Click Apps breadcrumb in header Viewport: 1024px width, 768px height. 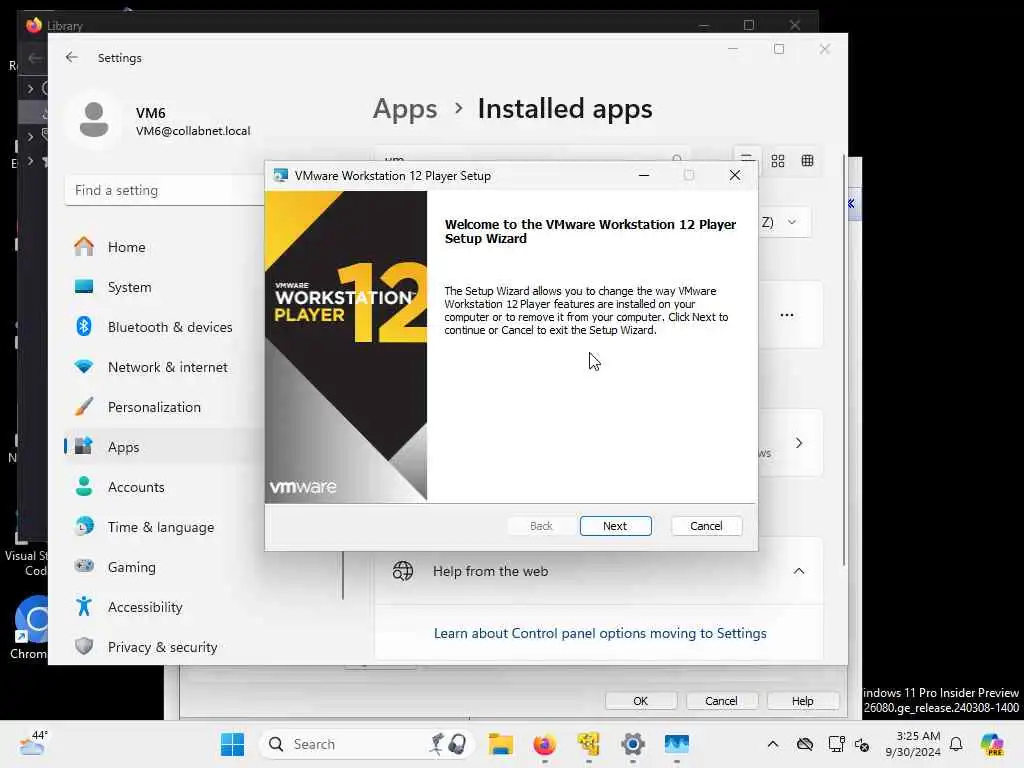(x=405, y=108)
